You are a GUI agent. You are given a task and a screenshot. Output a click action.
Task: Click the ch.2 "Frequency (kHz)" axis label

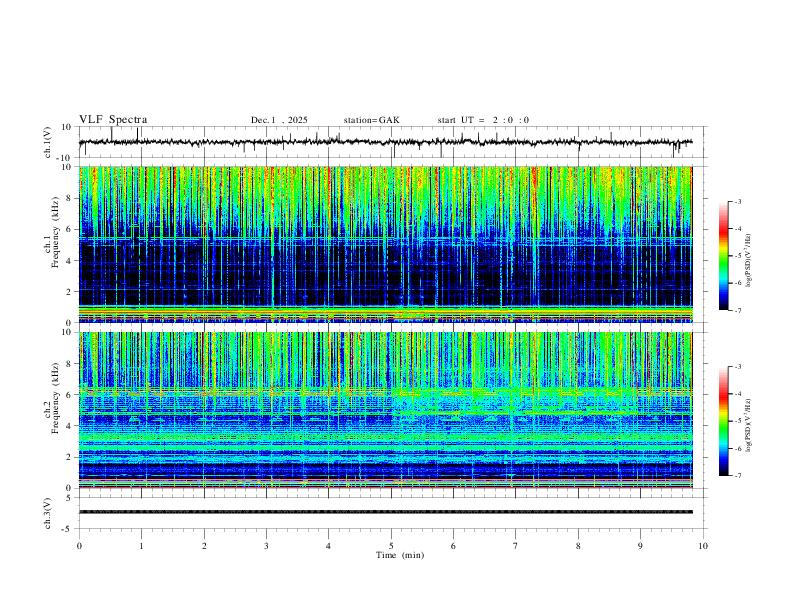pos(55,397)
